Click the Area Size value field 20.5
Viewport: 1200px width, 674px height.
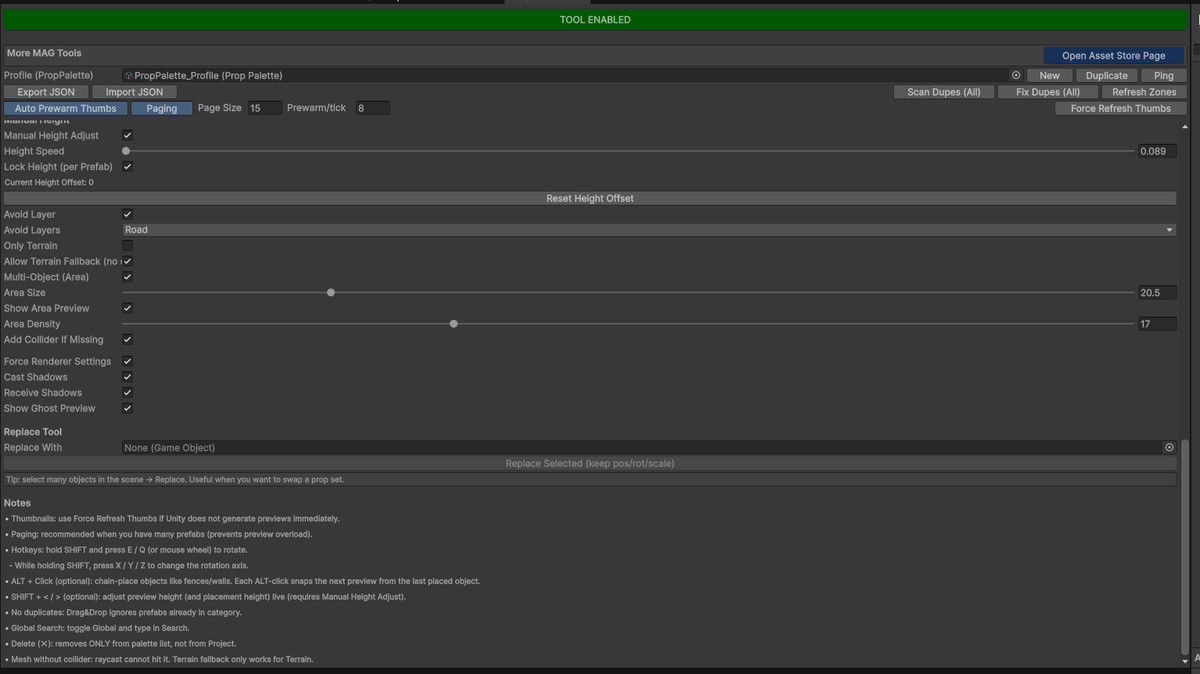1157,293
